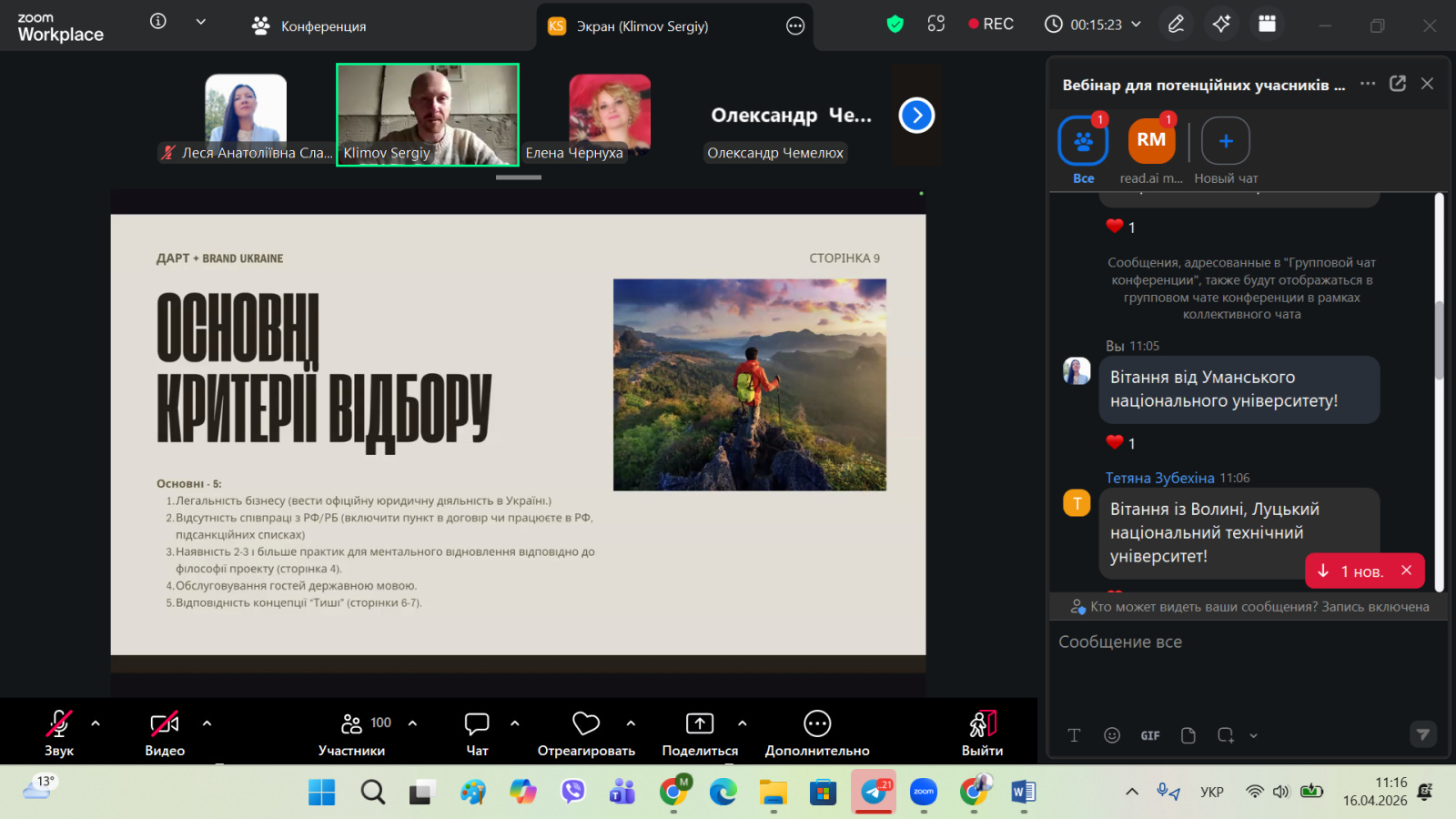Viewport: 1456px width, 819px height.
Task: Open text formatting options in chat
Action: (1074, 735)
